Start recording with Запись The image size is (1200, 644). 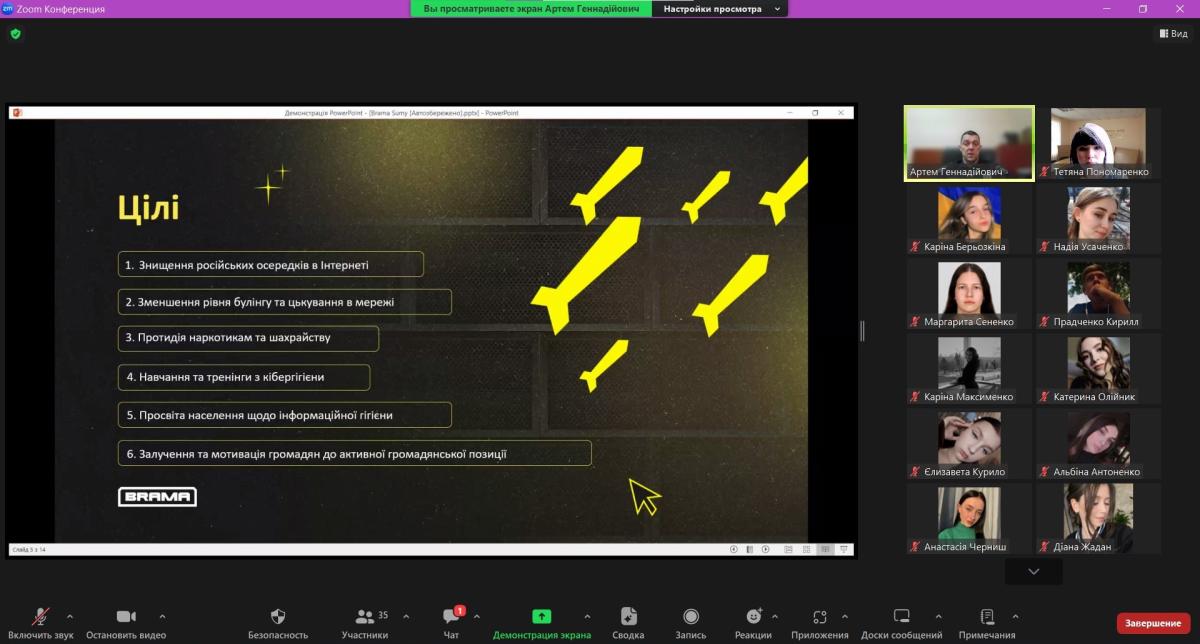[x=691, y=623]
